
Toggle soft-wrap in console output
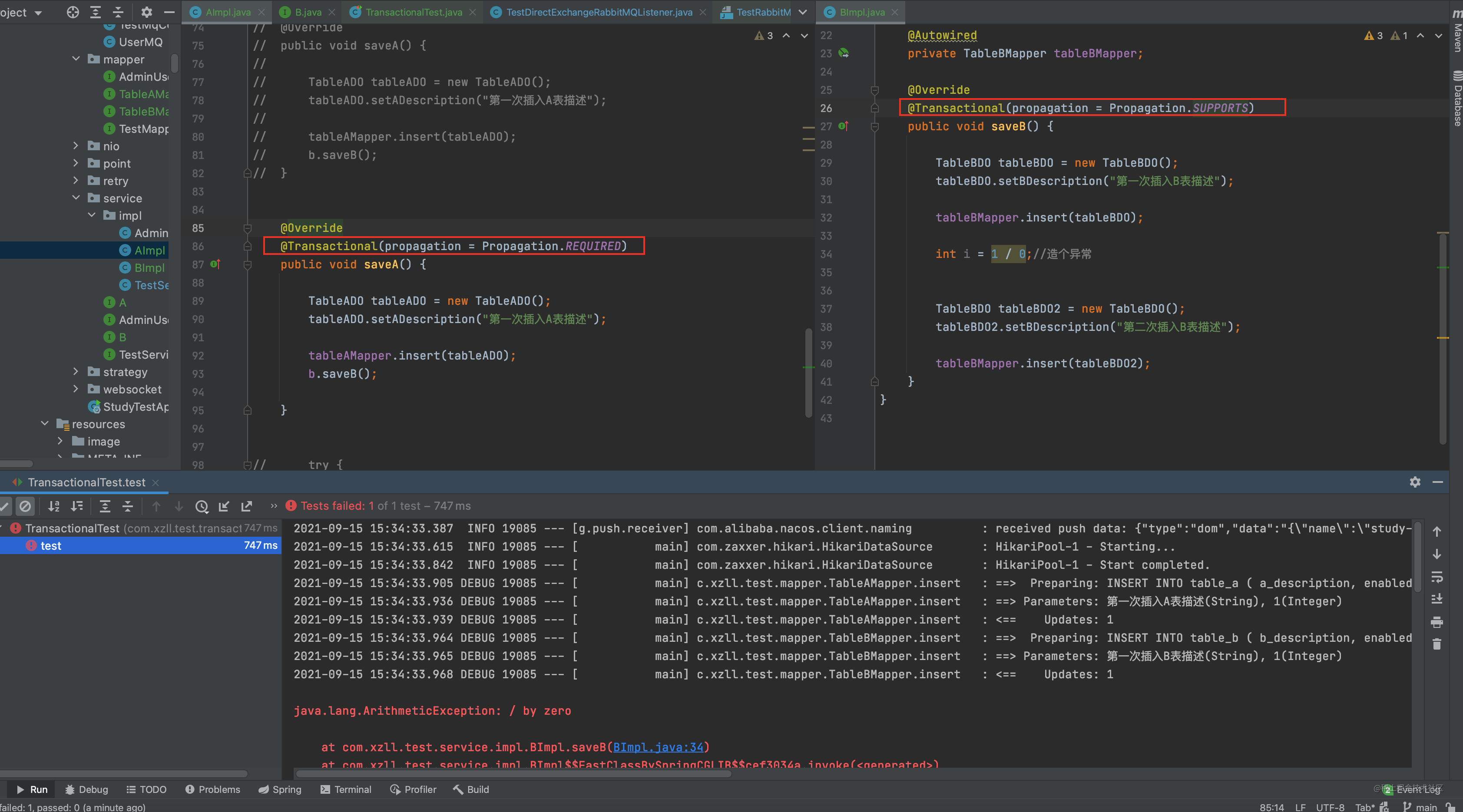(1437, 577)
